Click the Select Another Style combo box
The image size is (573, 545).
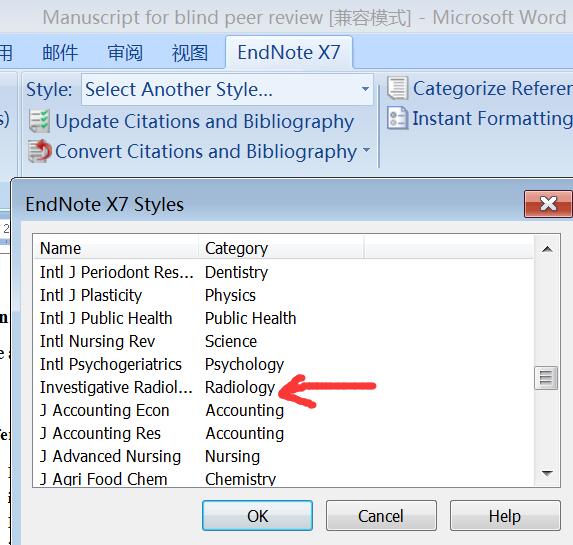(x=227, y=90)
